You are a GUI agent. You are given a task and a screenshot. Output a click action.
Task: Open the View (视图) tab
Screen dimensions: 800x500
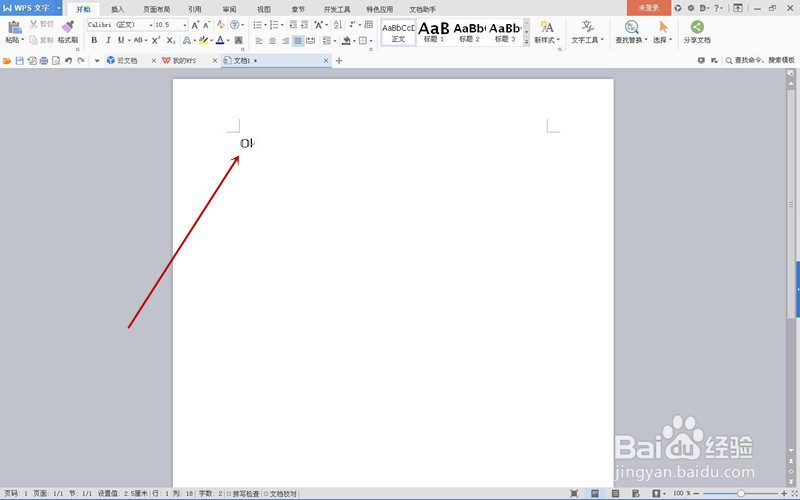(264, 9)
